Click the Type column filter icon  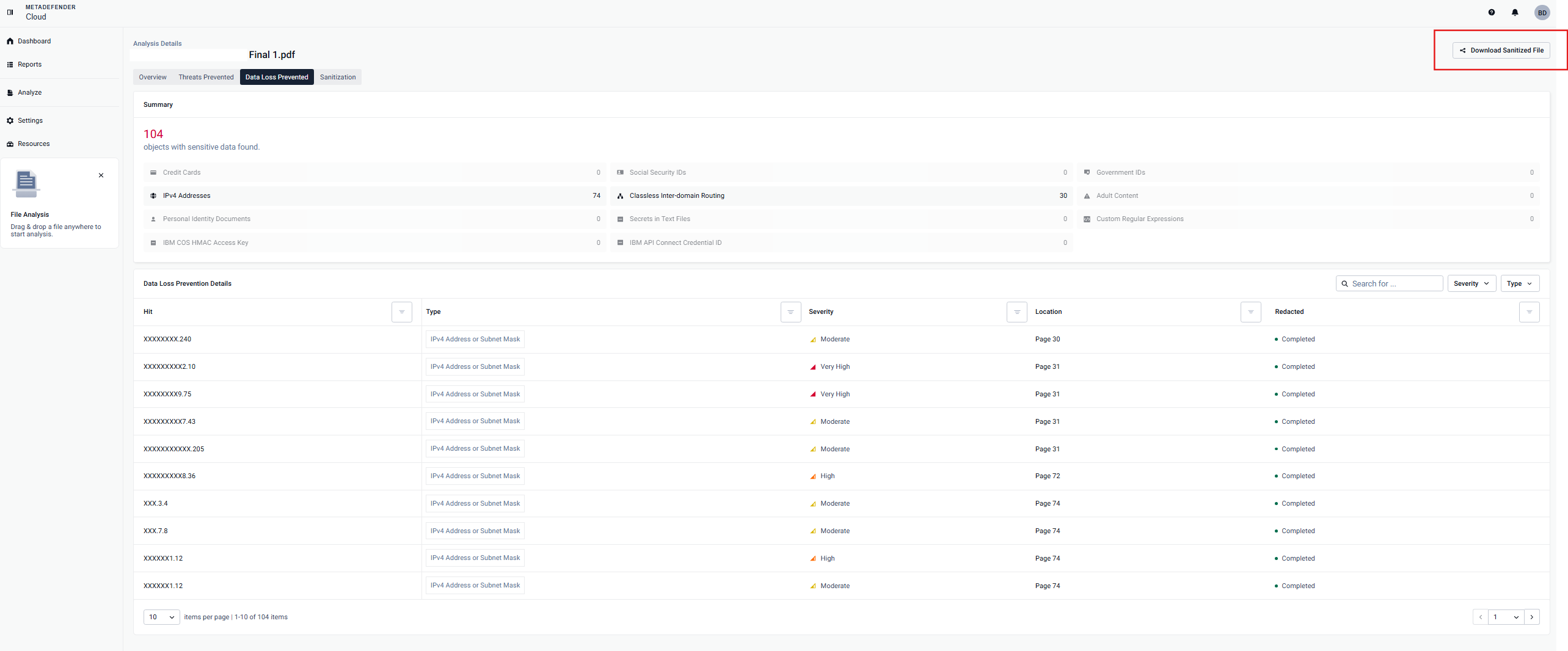tap(790, 312)
